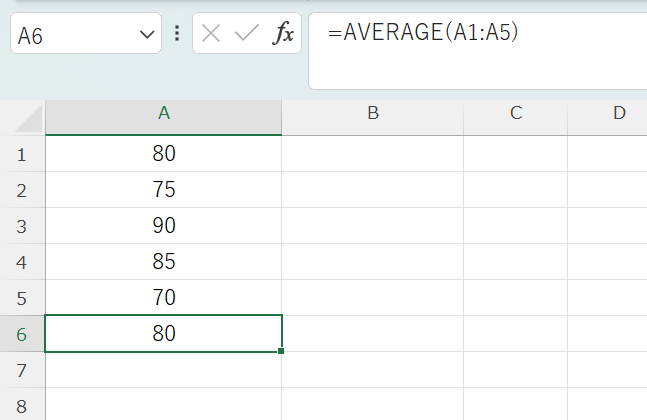Image resolution: width=647 pixels, height=420 pixels.
Task: Select cell A1 containing 80
Action: pos(163,154)
